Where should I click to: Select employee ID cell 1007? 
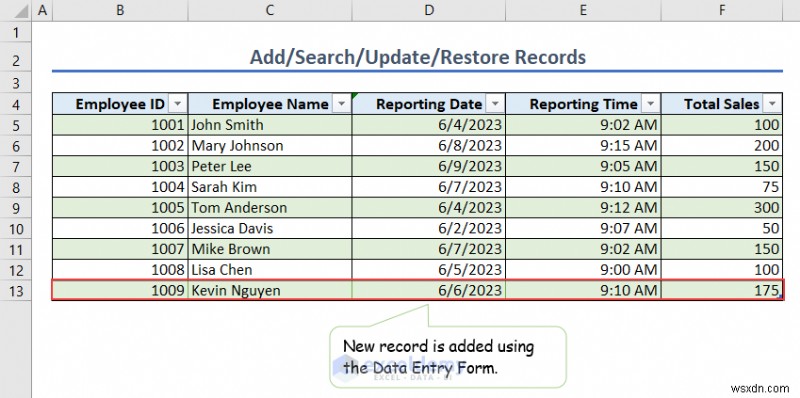[120, 249]
